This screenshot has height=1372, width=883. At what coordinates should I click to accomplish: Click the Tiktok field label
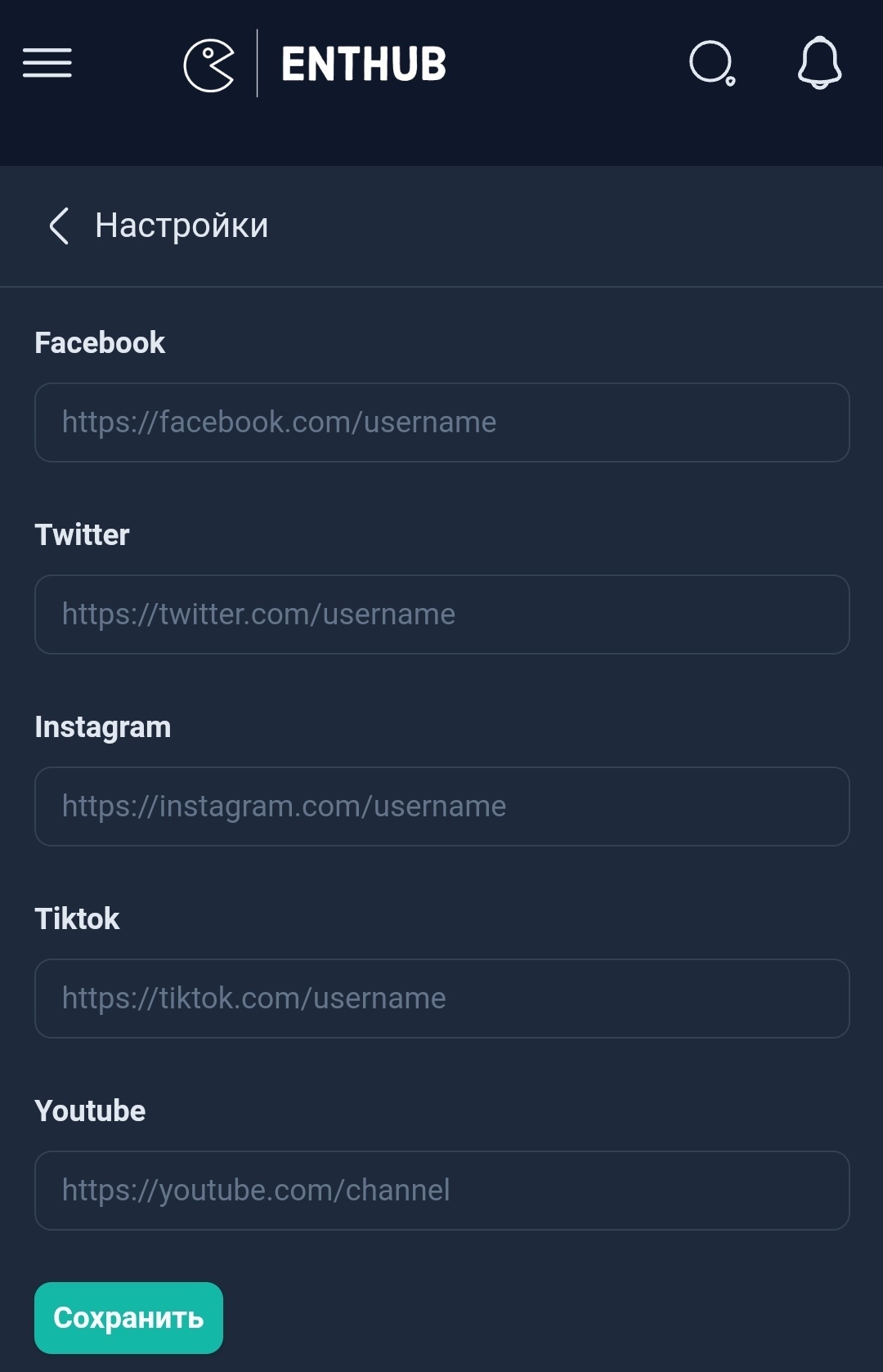coord(77,919)
